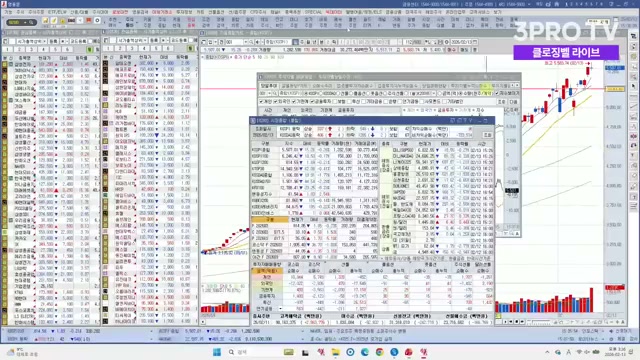The image size is (640, 360).
Task: Check the 사모펀드 checkbox
Action: pos(422,102)
